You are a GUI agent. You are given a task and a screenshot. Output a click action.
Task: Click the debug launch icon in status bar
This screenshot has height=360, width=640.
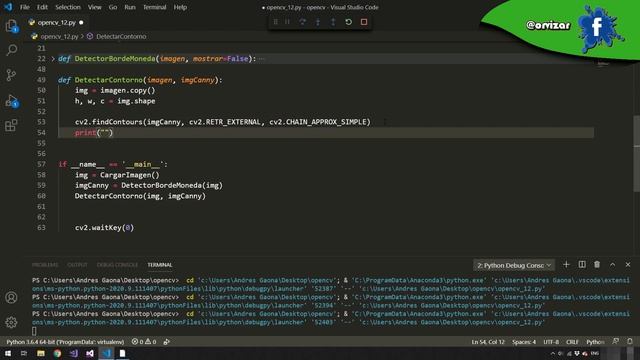tap(167, 342)
